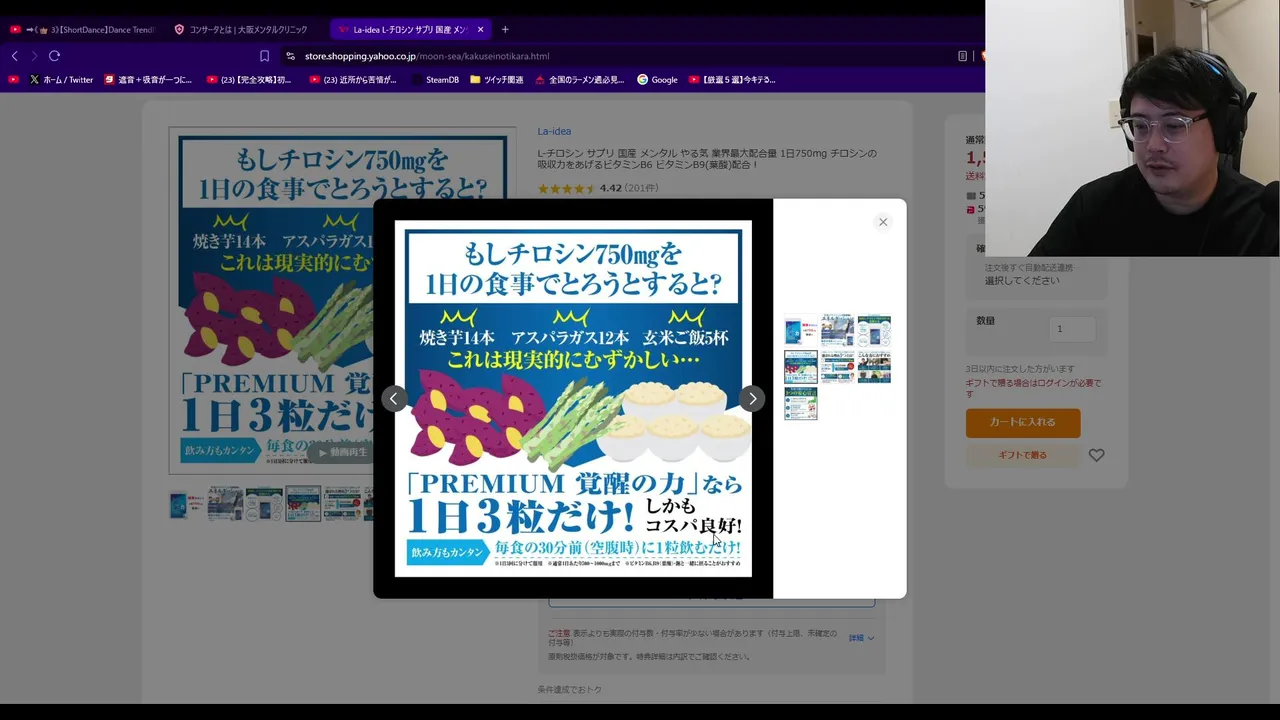The width and height of the screenshot is (1280, 720).
Task: Select the last thumbnail in popup bottom row
Action: coord(800,403)
